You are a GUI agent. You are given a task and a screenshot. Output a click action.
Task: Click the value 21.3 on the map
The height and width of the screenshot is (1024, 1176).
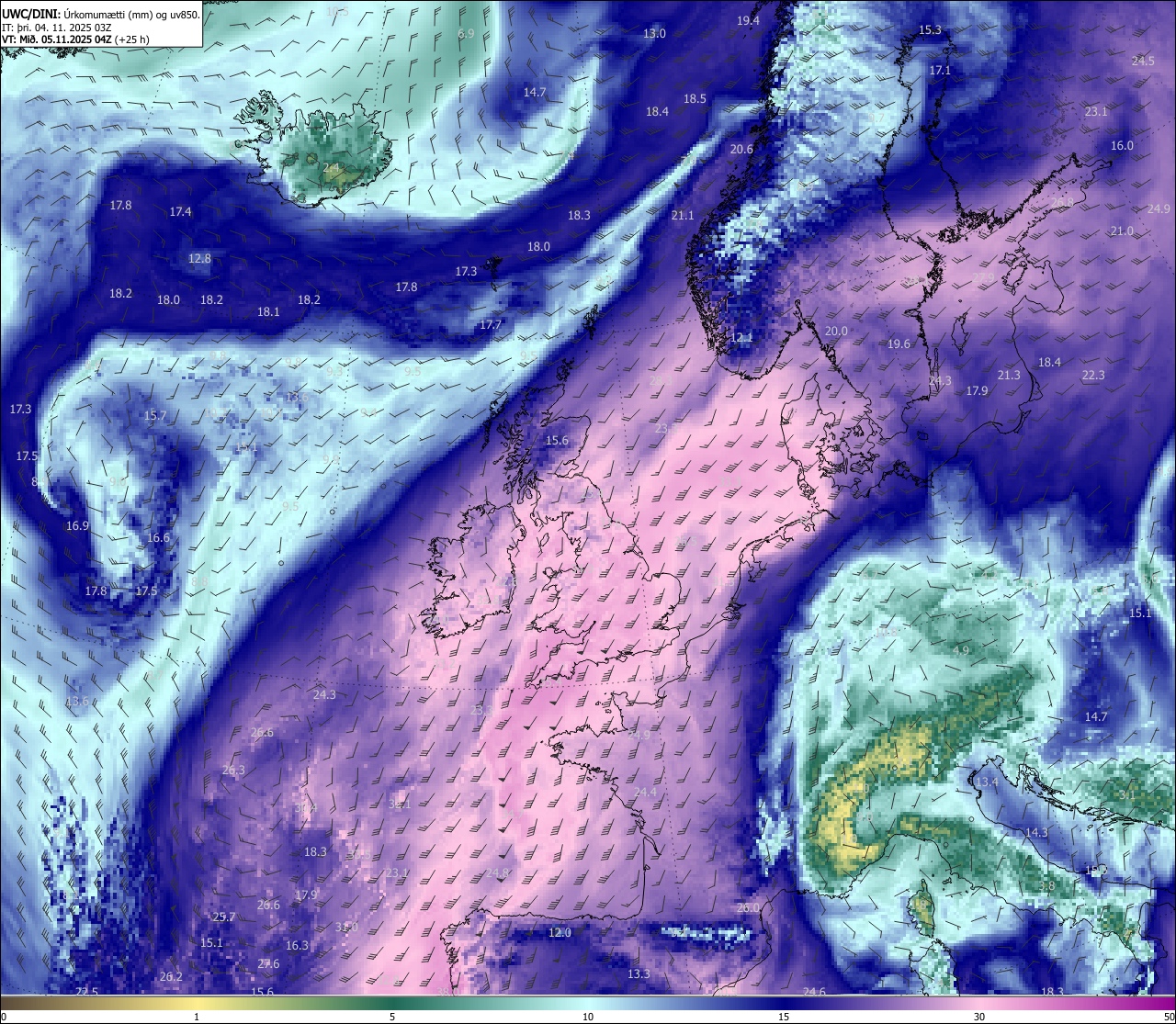coord(1009,375)
